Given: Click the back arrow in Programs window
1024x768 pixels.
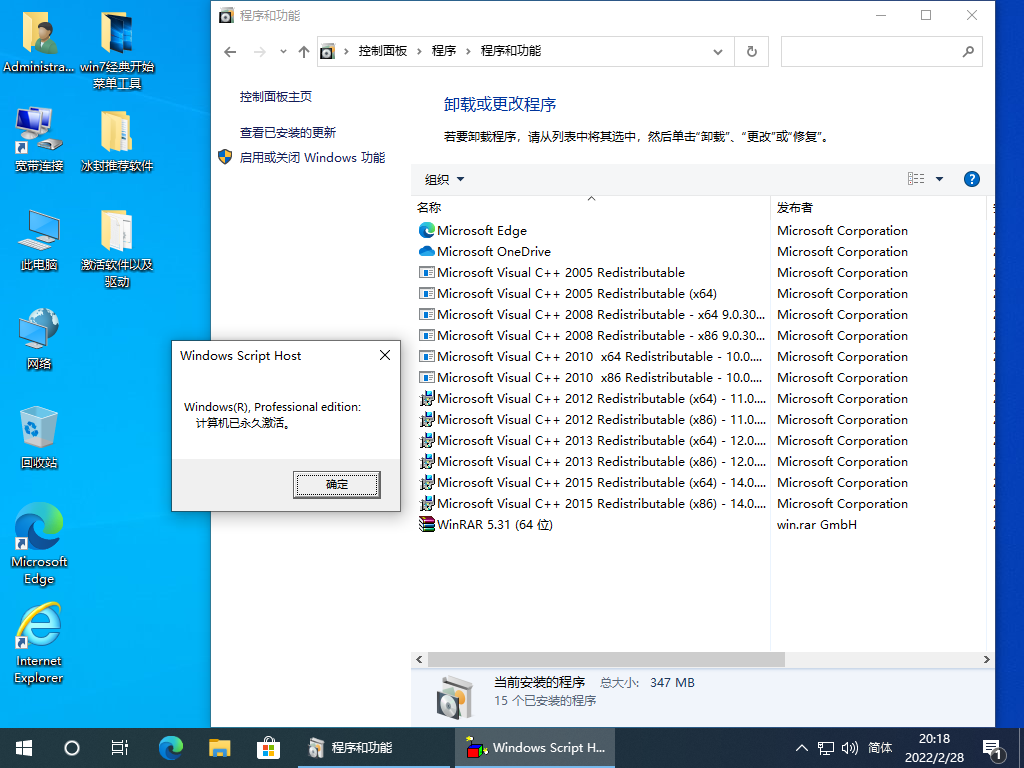Looking at the screenshot, I should (x=230, y=52).
